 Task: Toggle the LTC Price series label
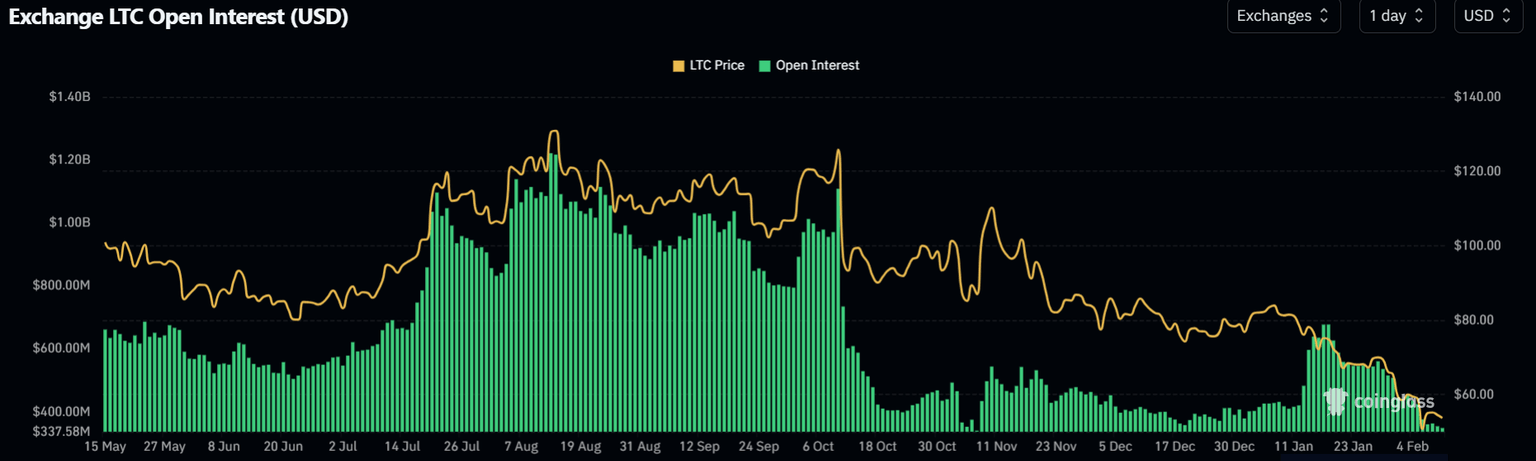(x=717, y=66)
